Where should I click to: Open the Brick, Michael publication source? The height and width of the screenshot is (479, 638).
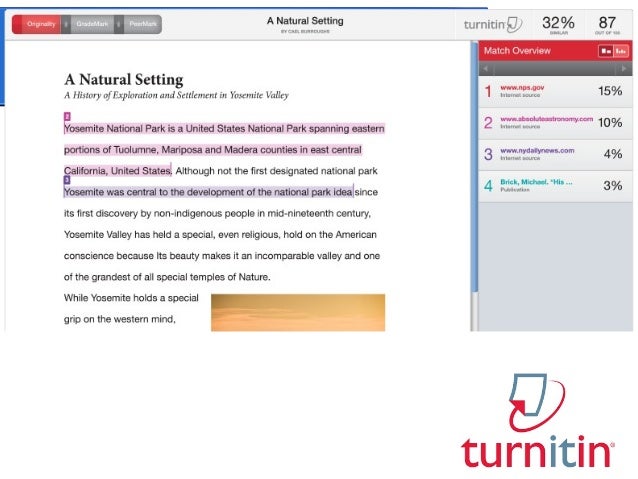tap(536, 182)
